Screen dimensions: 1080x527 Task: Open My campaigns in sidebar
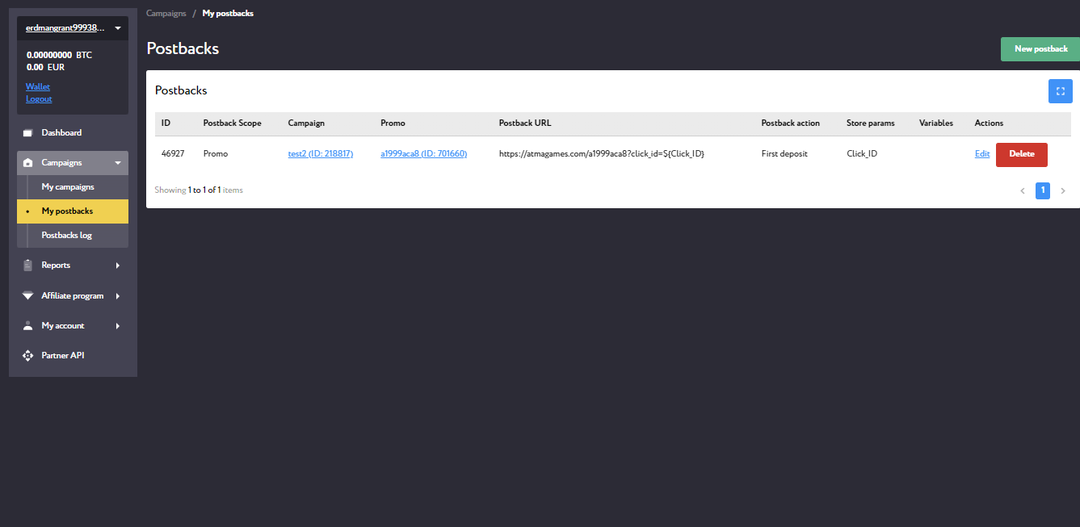68,187
